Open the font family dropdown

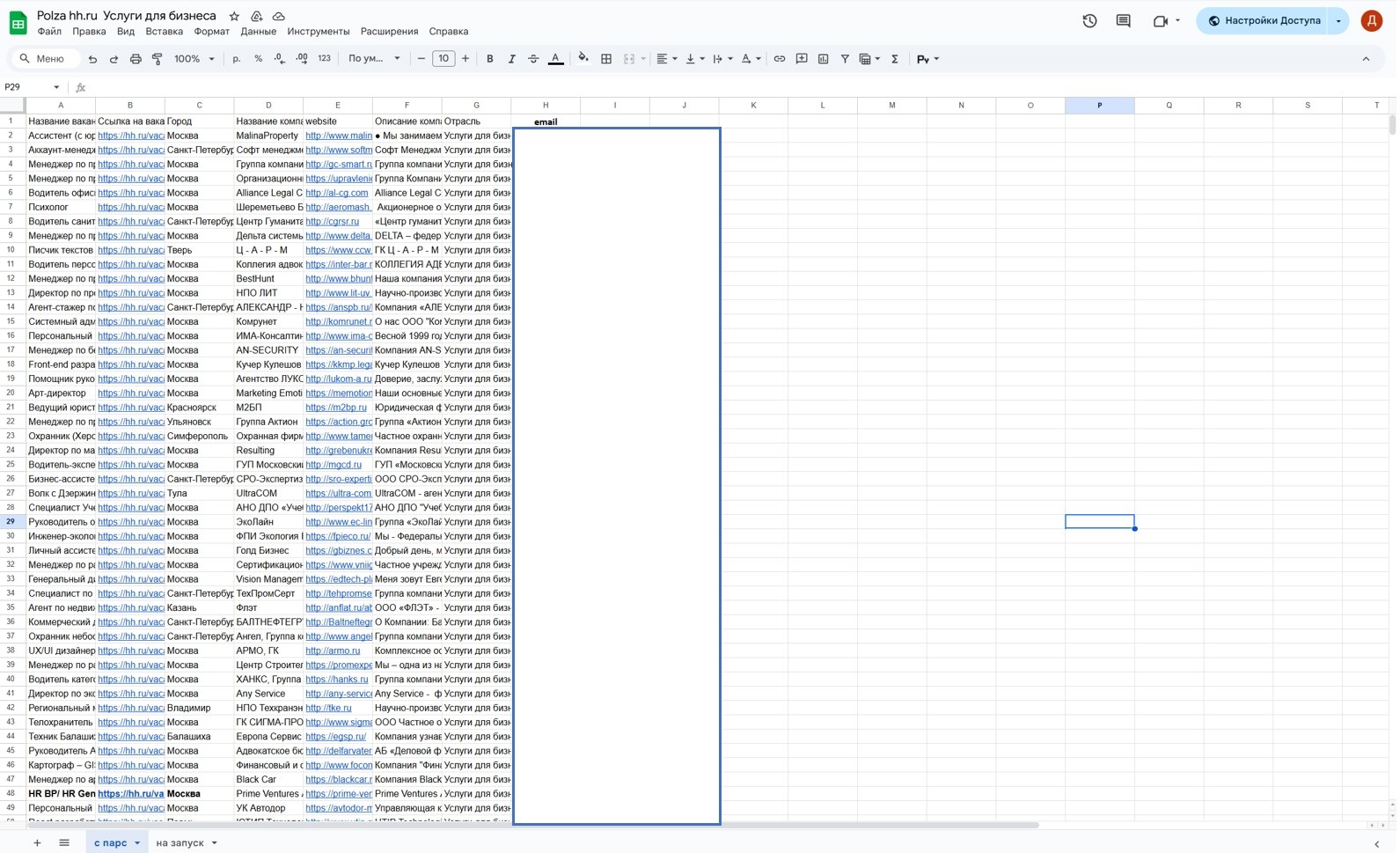point(374,59)
